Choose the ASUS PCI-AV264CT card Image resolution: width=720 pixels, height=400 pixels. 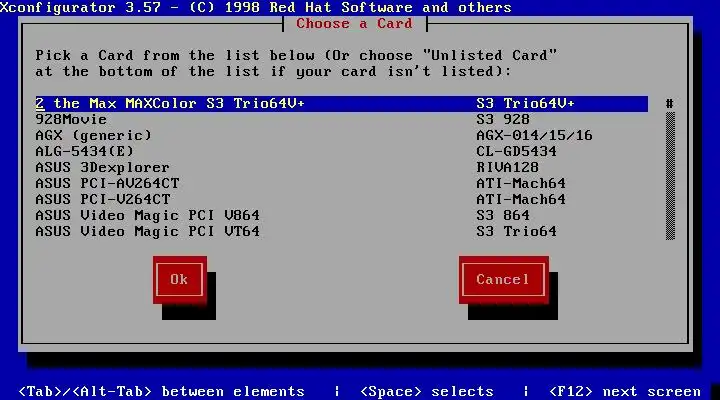click(342, 184)
